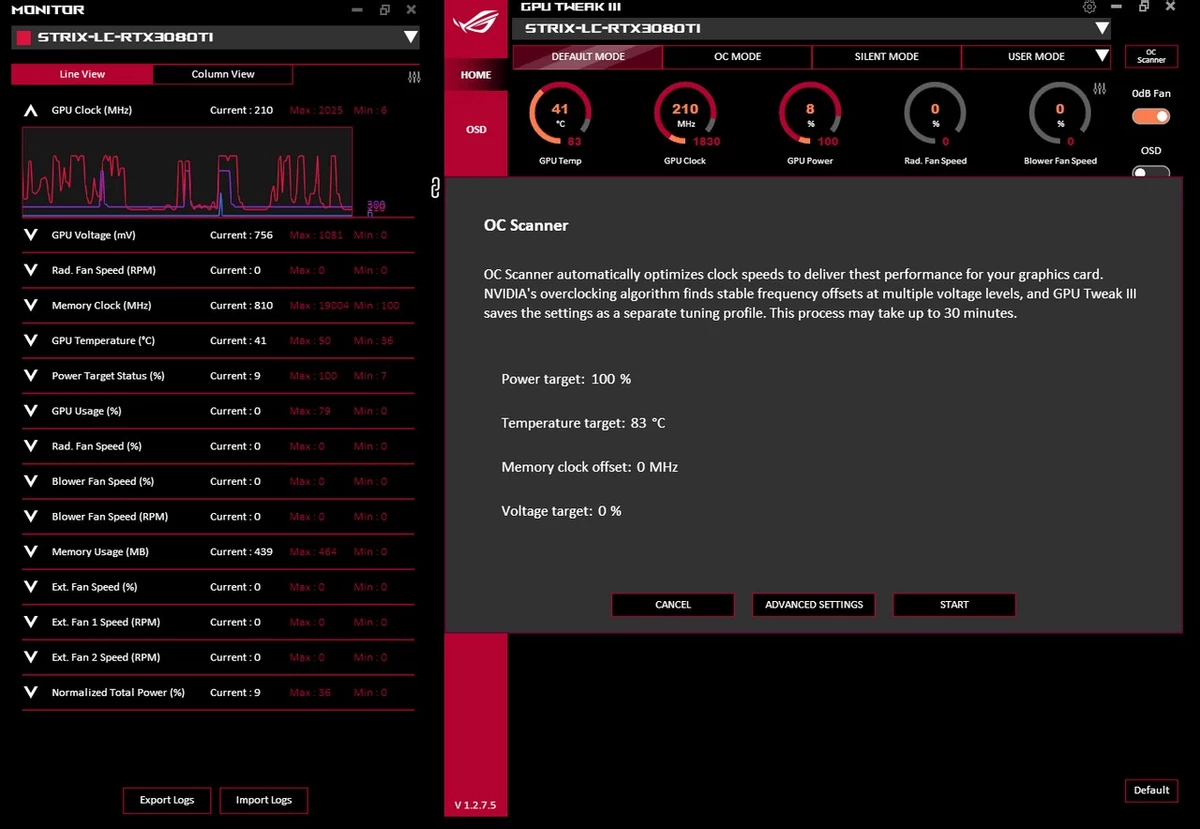Switch to Line View tab
Image resolution: width=1200 pixels, height=829 pixels.
point(82,74)
